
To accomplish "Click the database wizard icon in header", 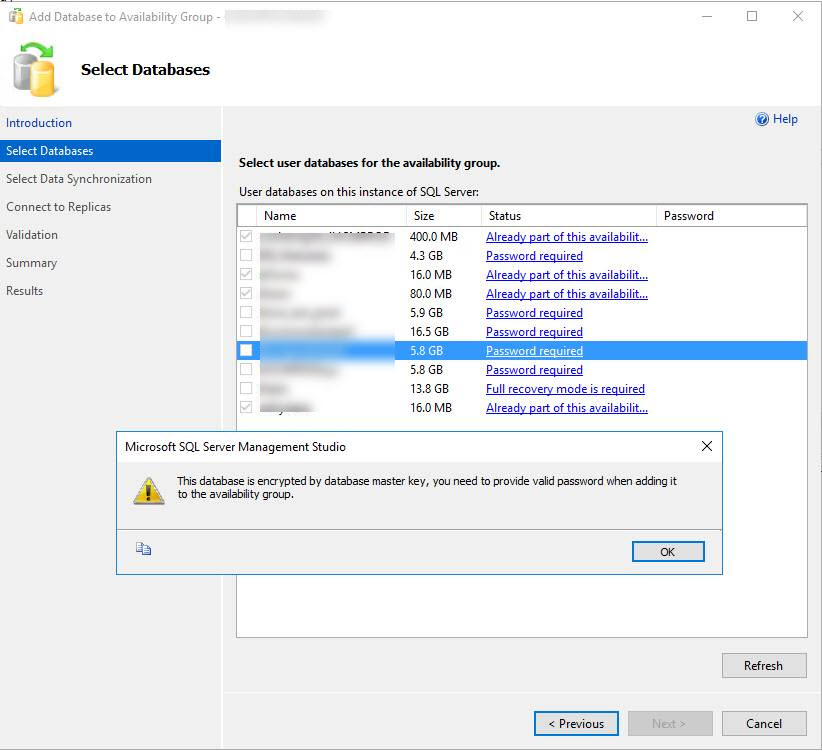I will (36, 70).
